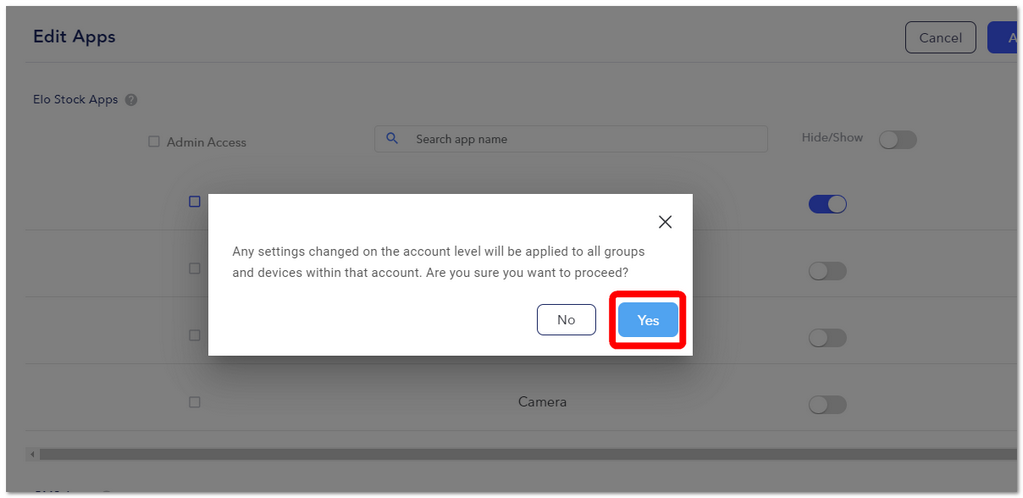Click the left arrow of horizontal scrollbar
Viewport: 1023px width, 498px height.
coord(31,454)
